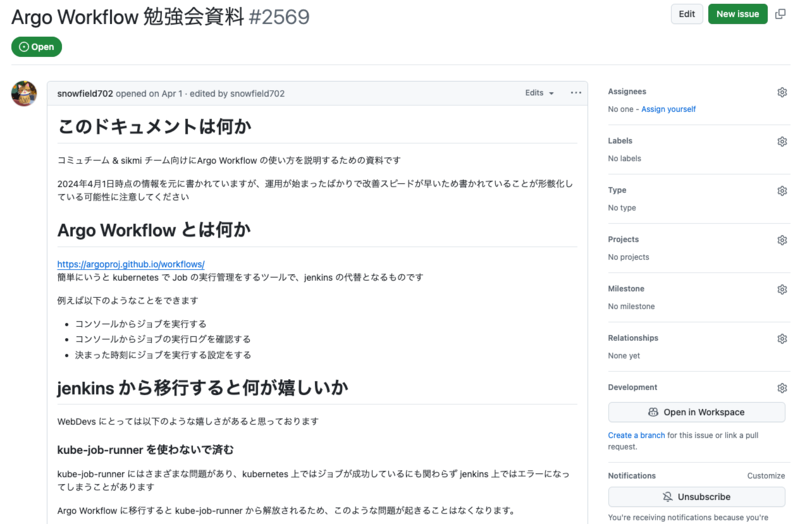This screenshot has width=800, height=524.
Task: Open the argoproj.github.io/workflows link
Action: 131,264
